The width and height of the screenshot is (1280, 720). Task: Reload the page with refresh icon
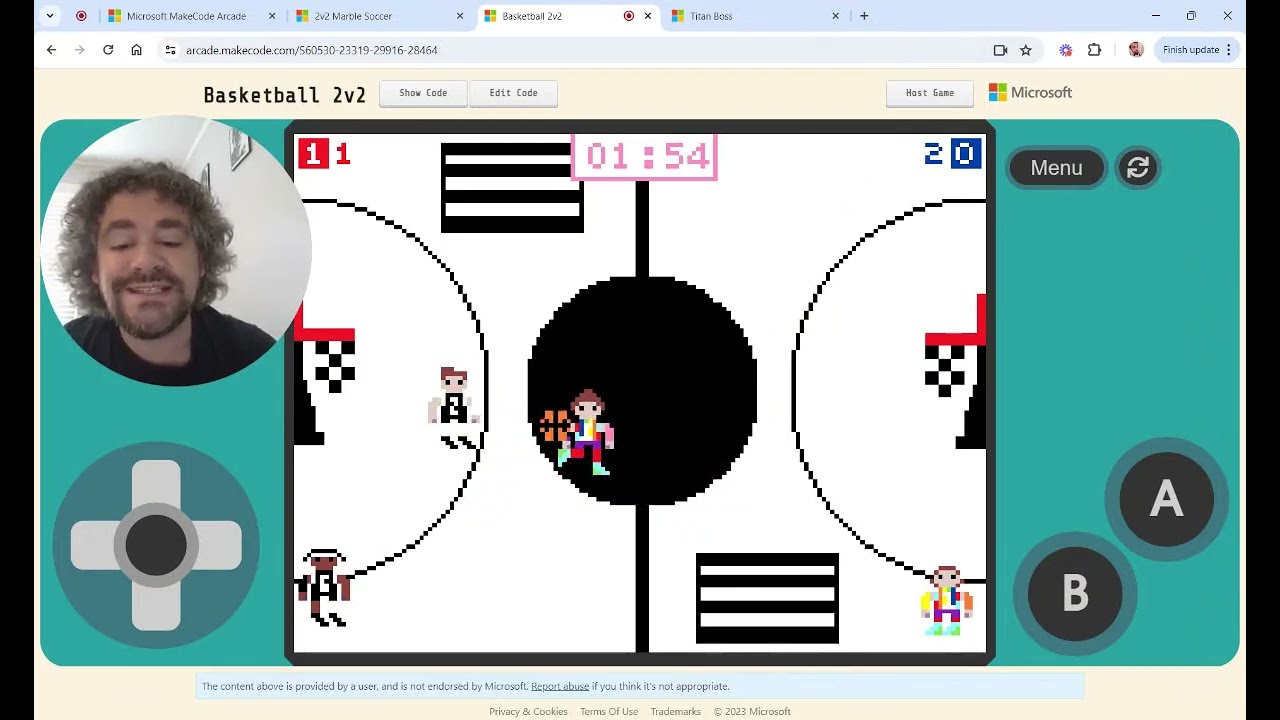(108, 50)
